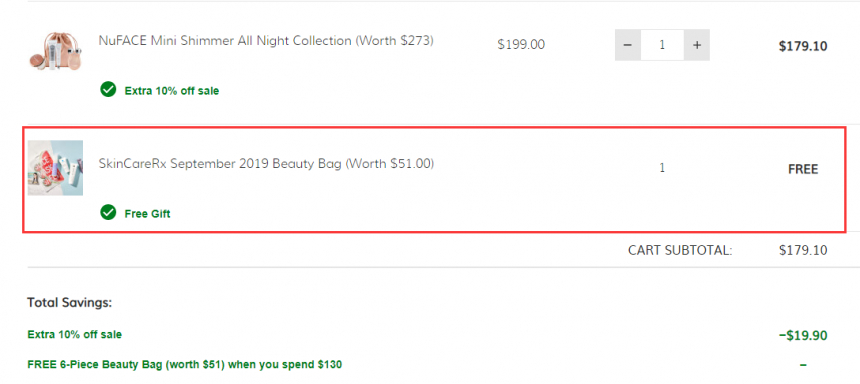Screen dimensions: 860x384
Task: Open the SkinCareRx Beauty Bag thumbnail image
Action: pos(55,168)
